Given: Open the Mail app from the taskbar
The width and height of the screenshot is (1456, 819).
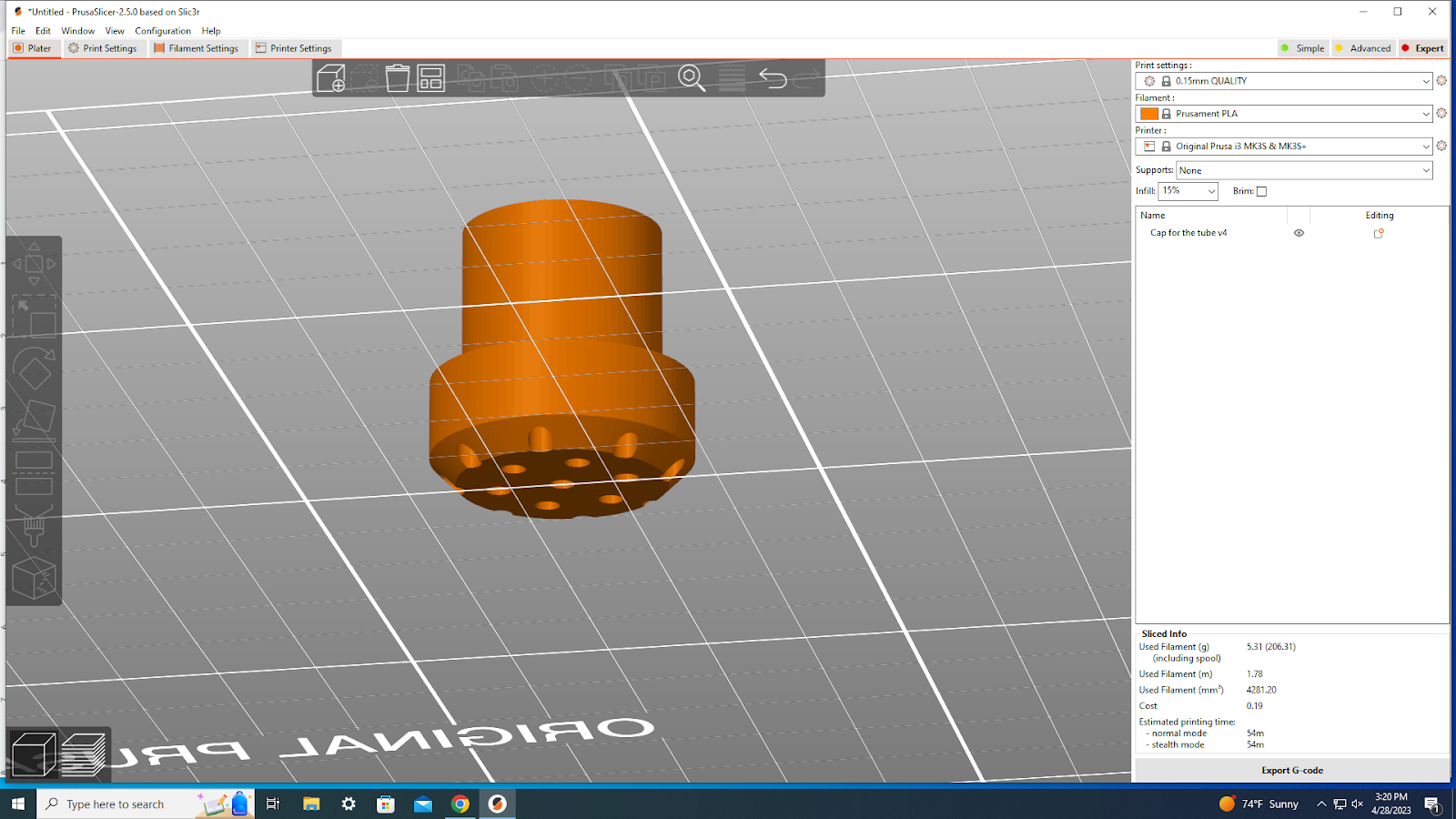Looking at the screenshot, I should pyautogui.click(x=423, y=804).
